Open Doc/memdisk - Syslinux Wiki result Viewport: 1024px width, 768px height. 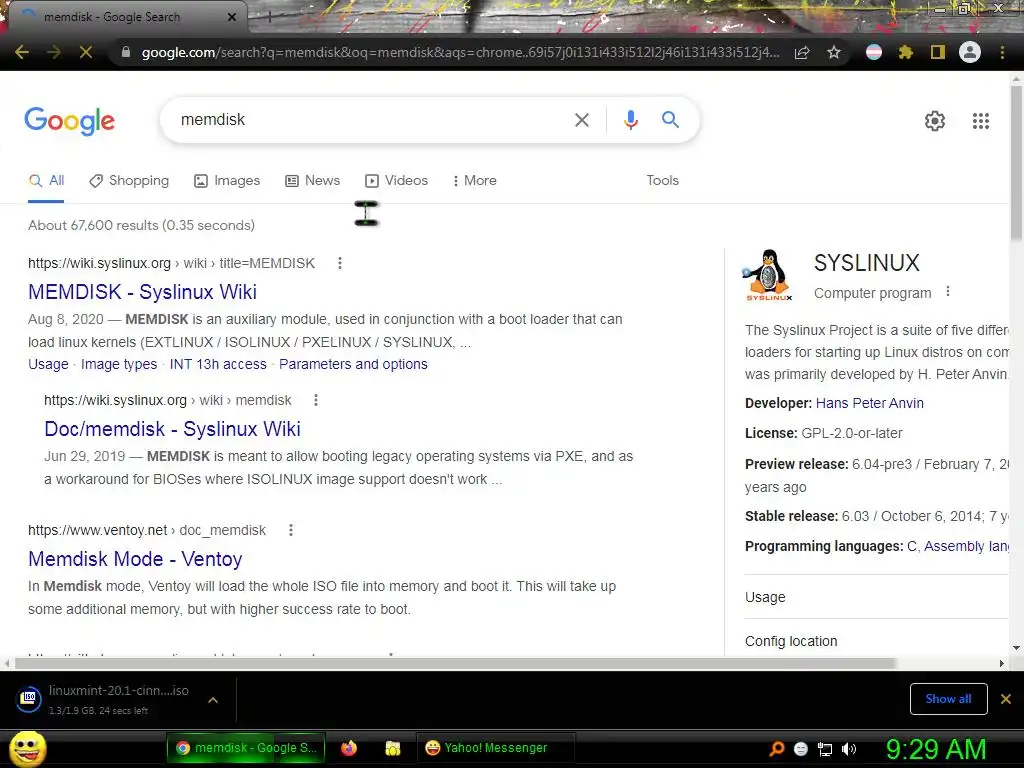click(172, 429)
